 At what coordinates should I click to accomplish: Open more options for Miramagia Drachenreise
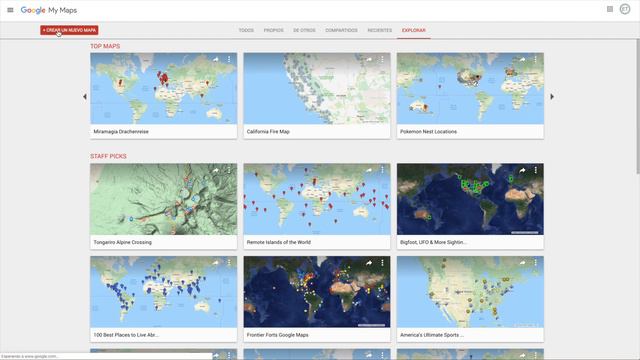pos(229,60)
